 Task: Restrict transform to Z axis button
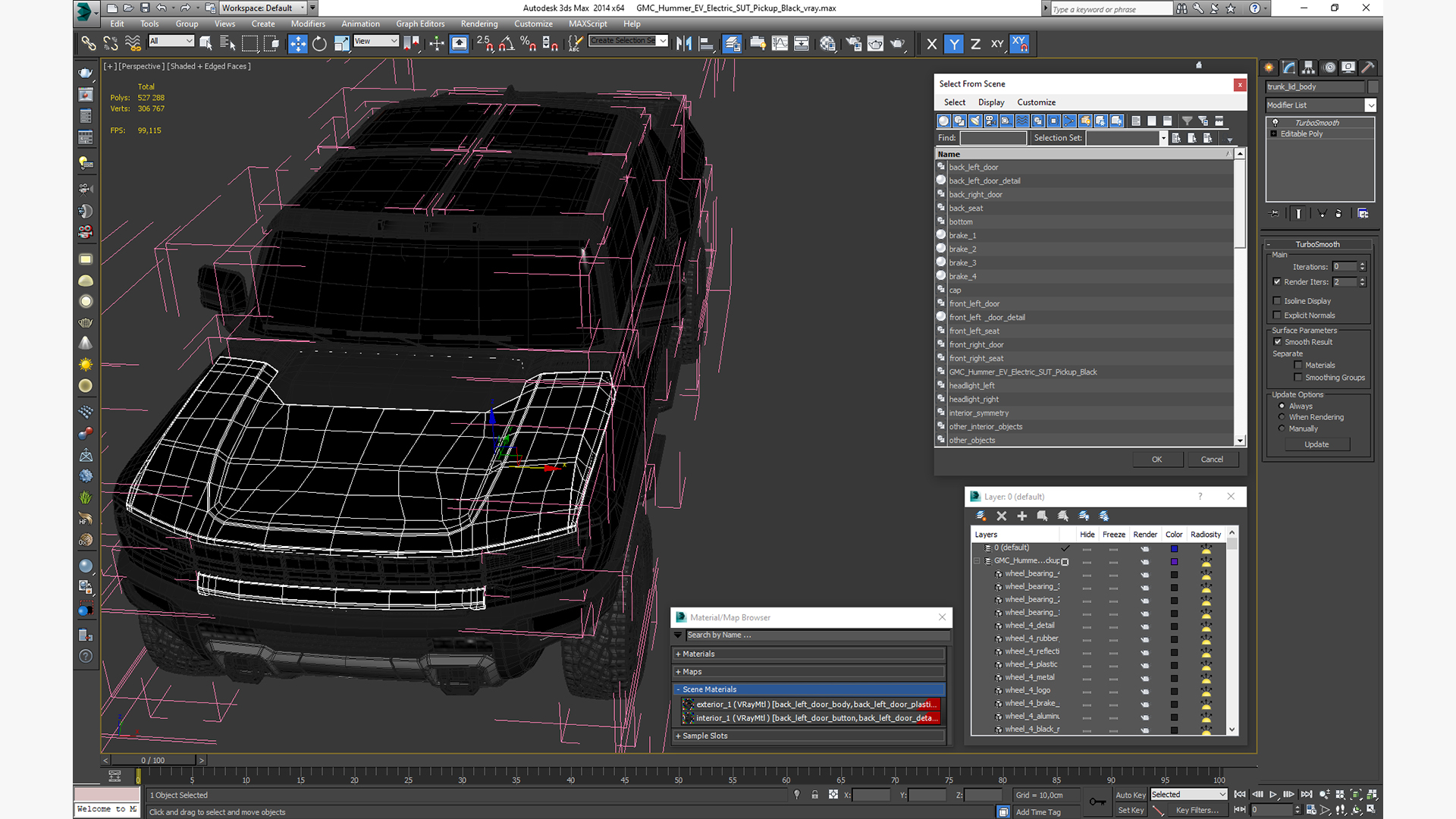975,44
